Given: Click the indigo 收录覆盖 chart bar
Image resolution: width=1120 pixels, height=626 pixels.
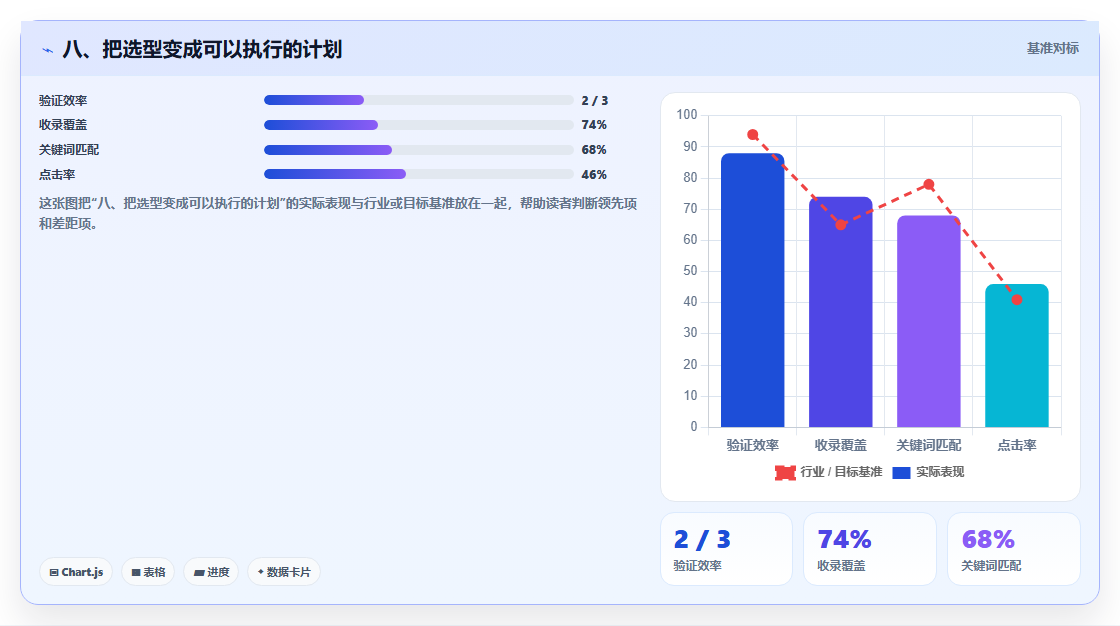Looking at the screenshot, I should (841, 312).
